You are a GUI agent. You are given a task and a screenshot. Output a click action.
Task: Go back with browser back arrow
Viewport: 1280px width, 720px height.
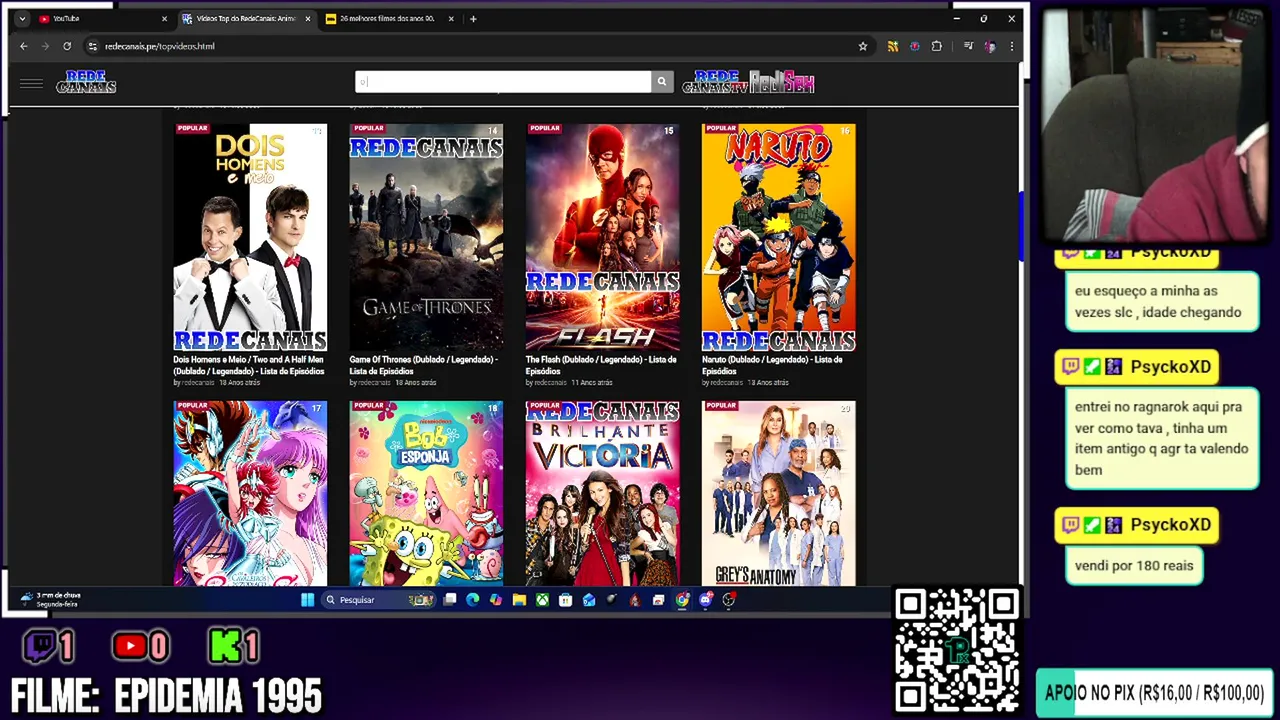tap(24, 46)
